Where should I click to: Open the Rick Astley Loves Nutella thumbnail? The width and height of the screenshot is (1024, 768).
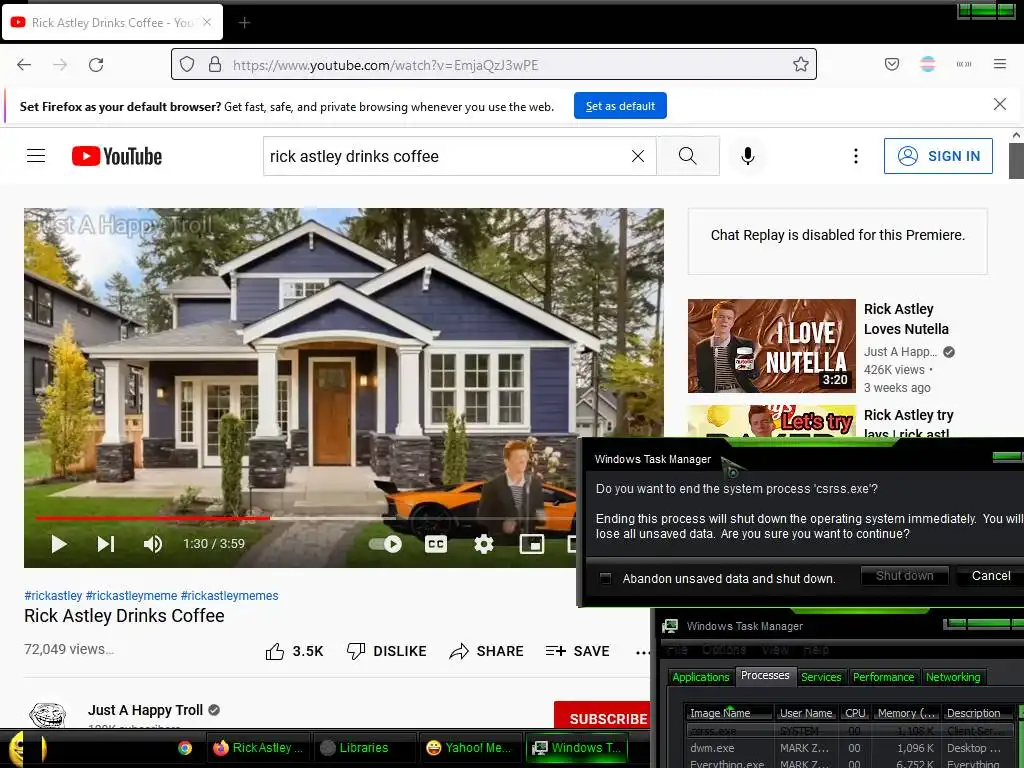click(771, 346)
